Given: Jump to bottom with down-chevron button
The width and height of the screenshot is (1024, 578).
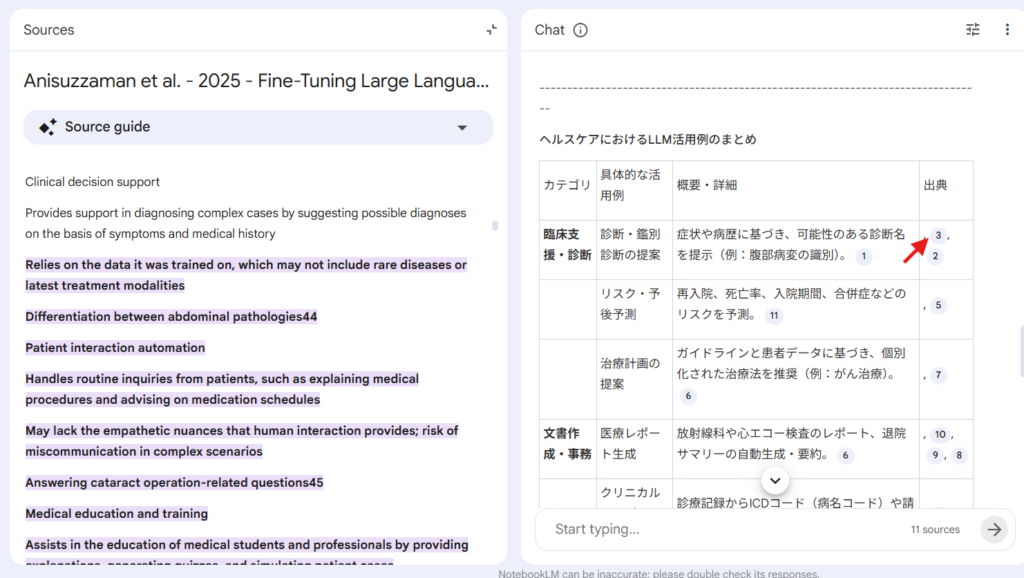Looking at the screenshot, I should pyautogui.click(x=777, y=481).
